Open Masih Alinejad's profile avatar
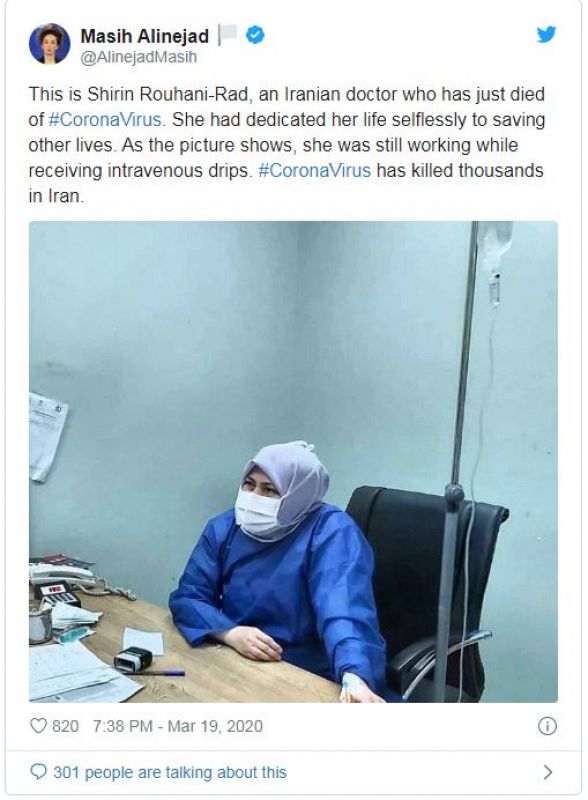 [x=50, y=43]
